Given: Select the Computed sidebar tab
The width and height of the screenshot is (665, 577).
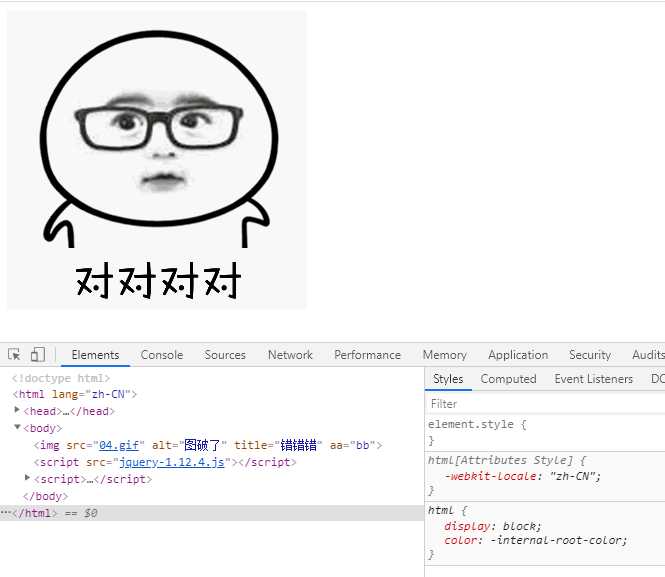Looking at the screenshot, I should point(508,379).
